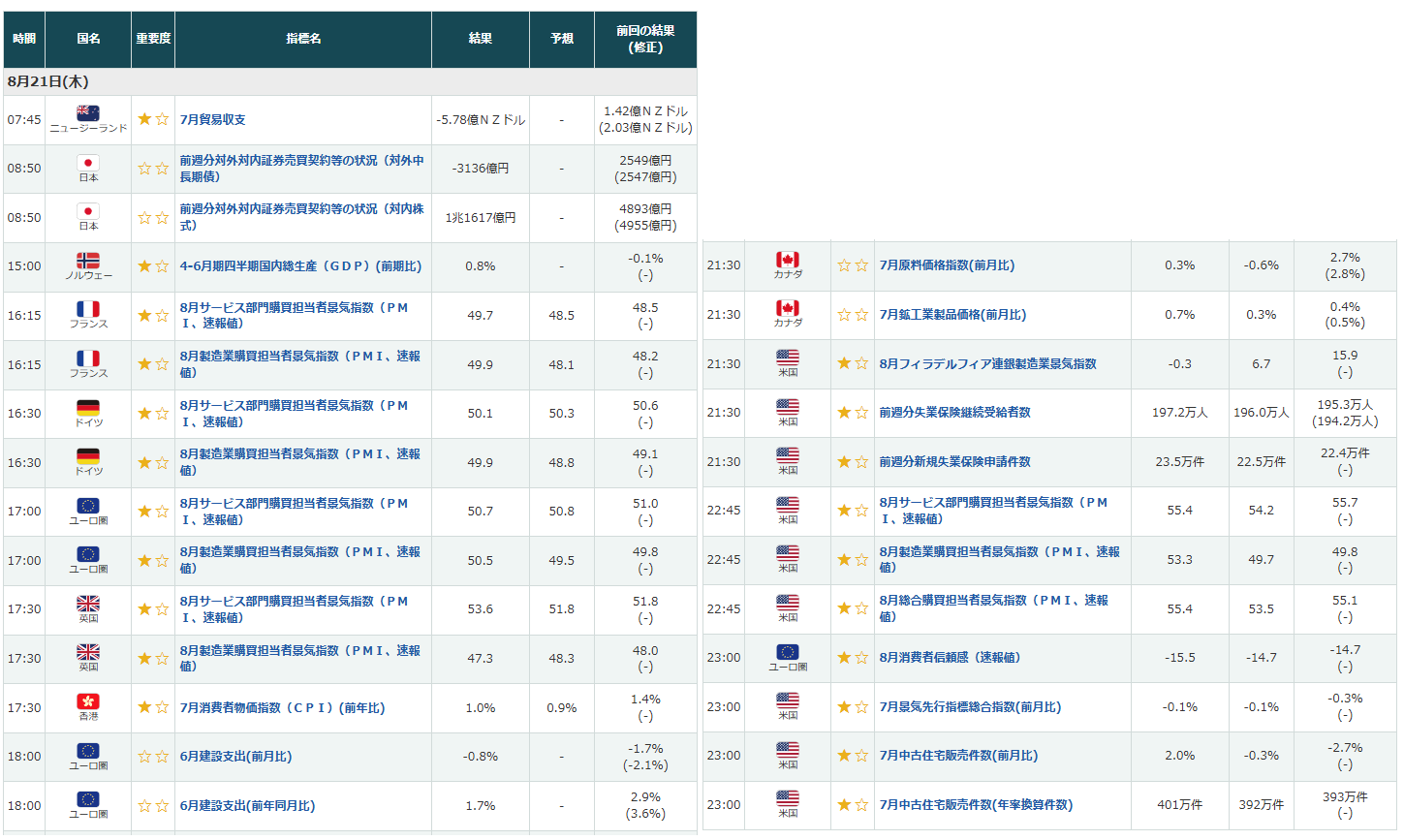Click importance stars in the US 22:45 composite PMI row
Screen dimensions: 1404x840
click(x=853, y=608)
